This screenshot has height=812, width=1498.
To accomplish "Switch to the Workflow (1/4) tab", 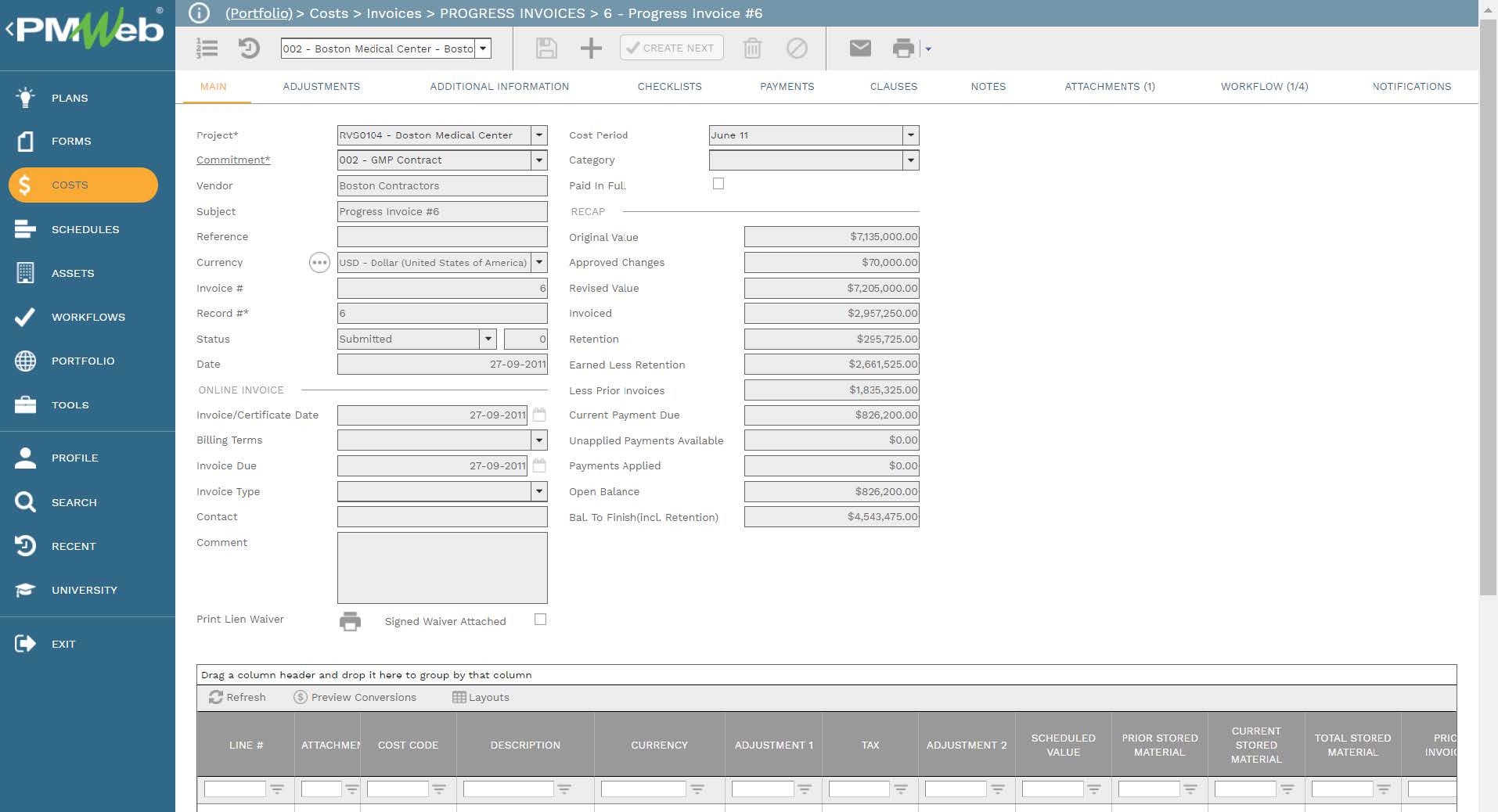I will coord(1265,87).
